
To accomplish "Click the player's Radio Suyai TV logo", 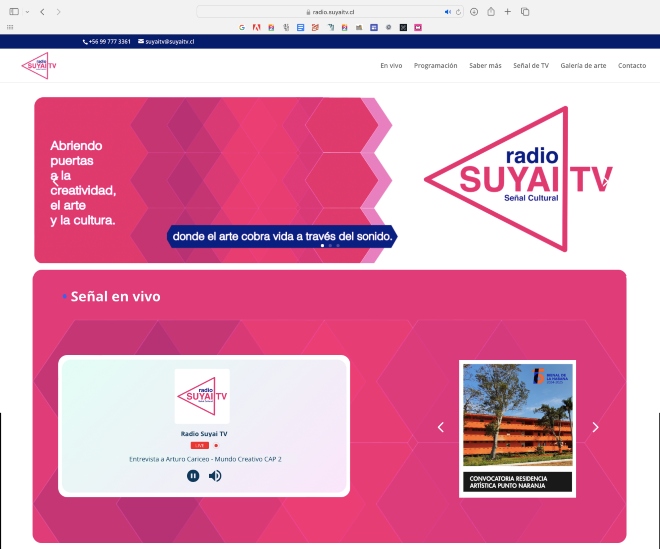I will point(202,396).
